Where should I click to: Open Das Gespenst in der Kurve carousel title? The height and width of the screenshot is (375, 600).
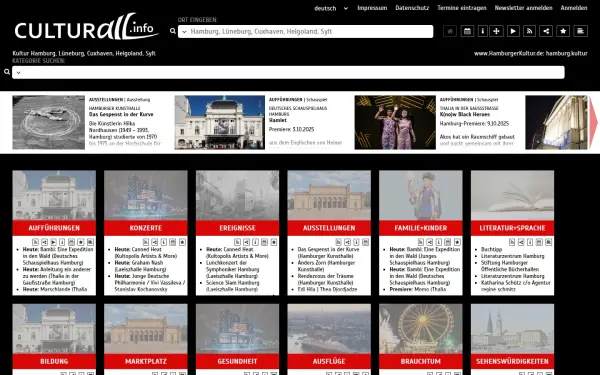pos(121,114)
